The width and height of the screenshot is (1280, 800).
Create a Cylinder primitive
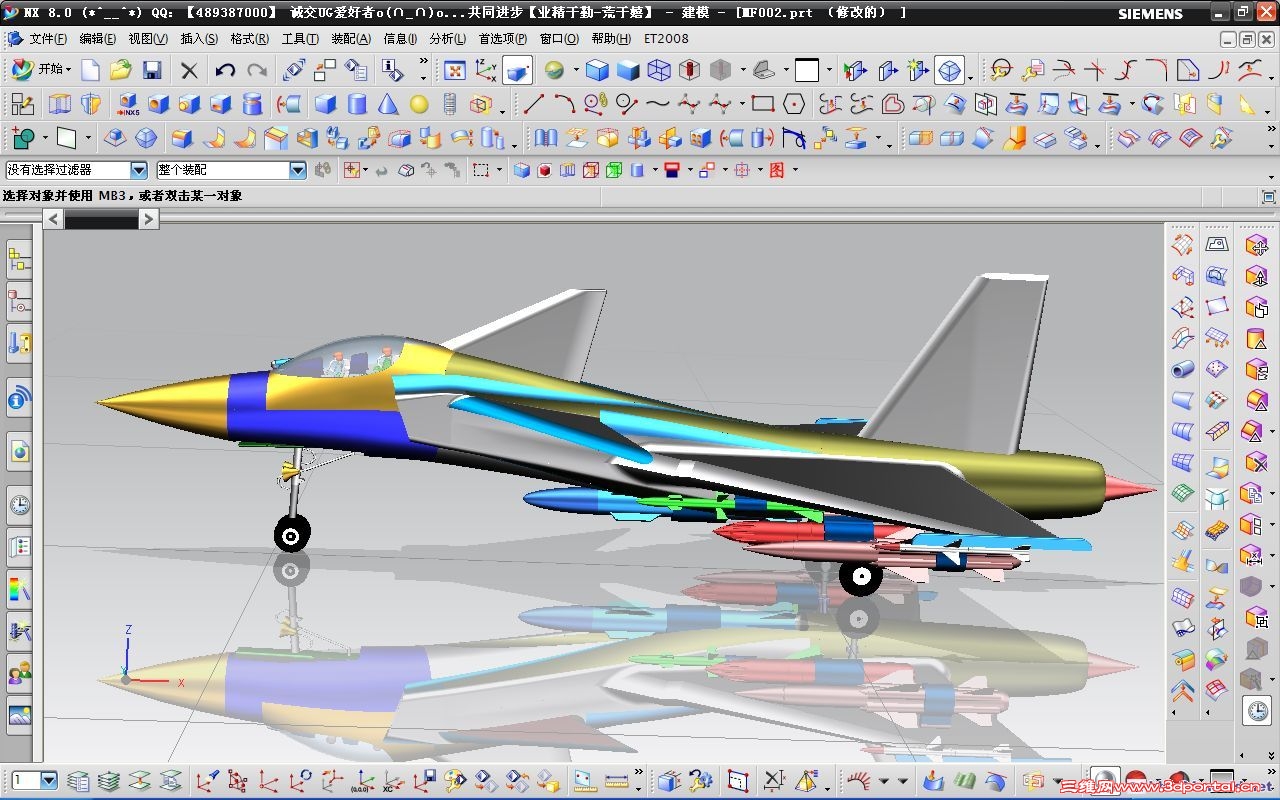(357, 104)
